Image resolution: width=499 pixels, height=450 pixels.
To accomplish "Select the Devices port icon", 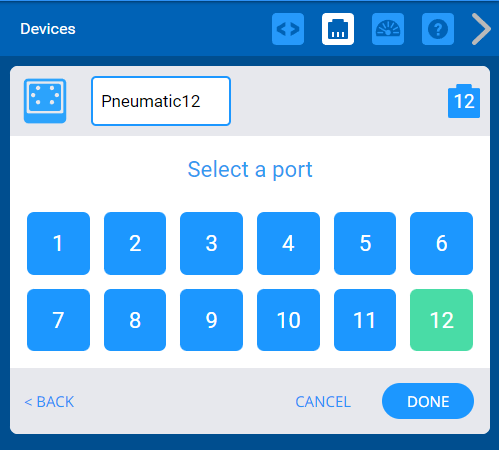I will [338, 29].
